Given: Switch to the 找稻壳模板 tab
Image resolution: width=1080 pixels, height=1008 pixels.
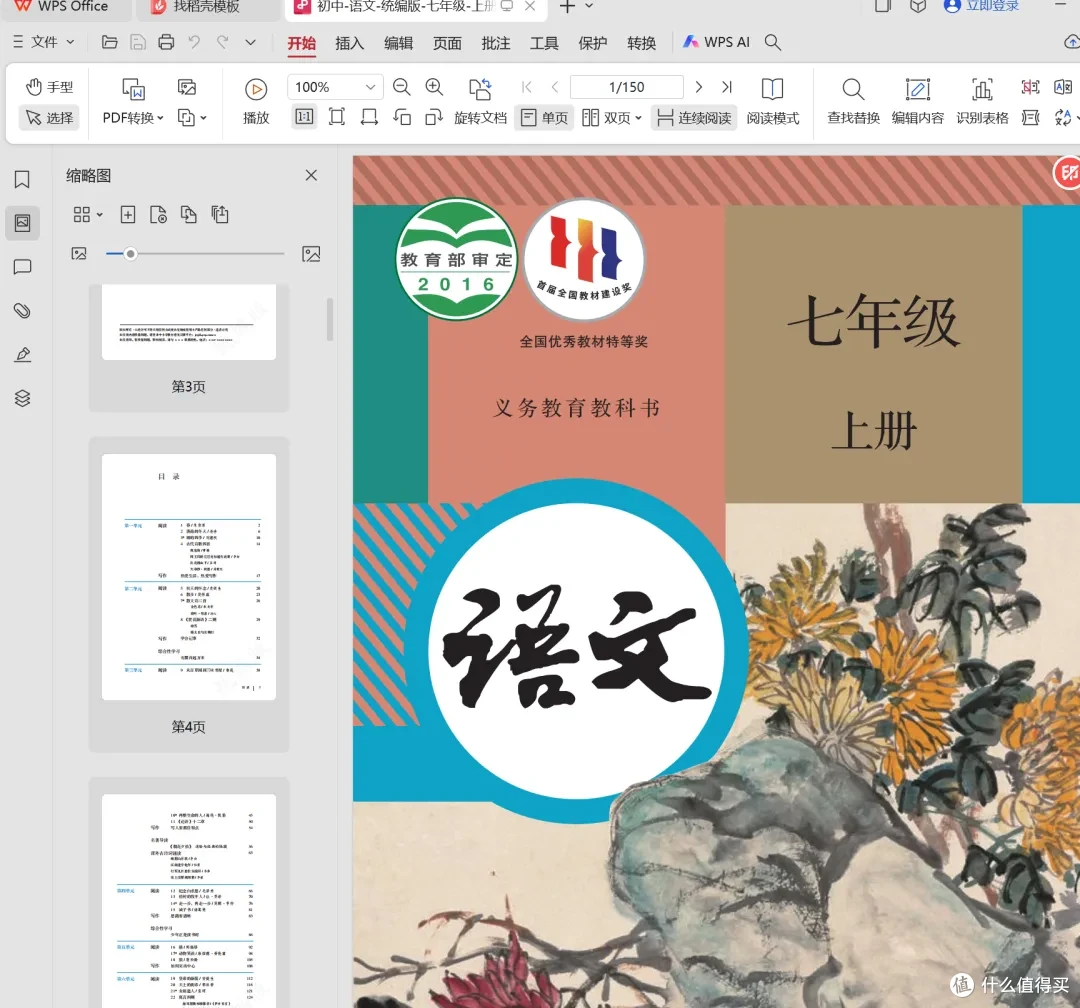Looking at the screenshot, I should (x=205, y=7).
